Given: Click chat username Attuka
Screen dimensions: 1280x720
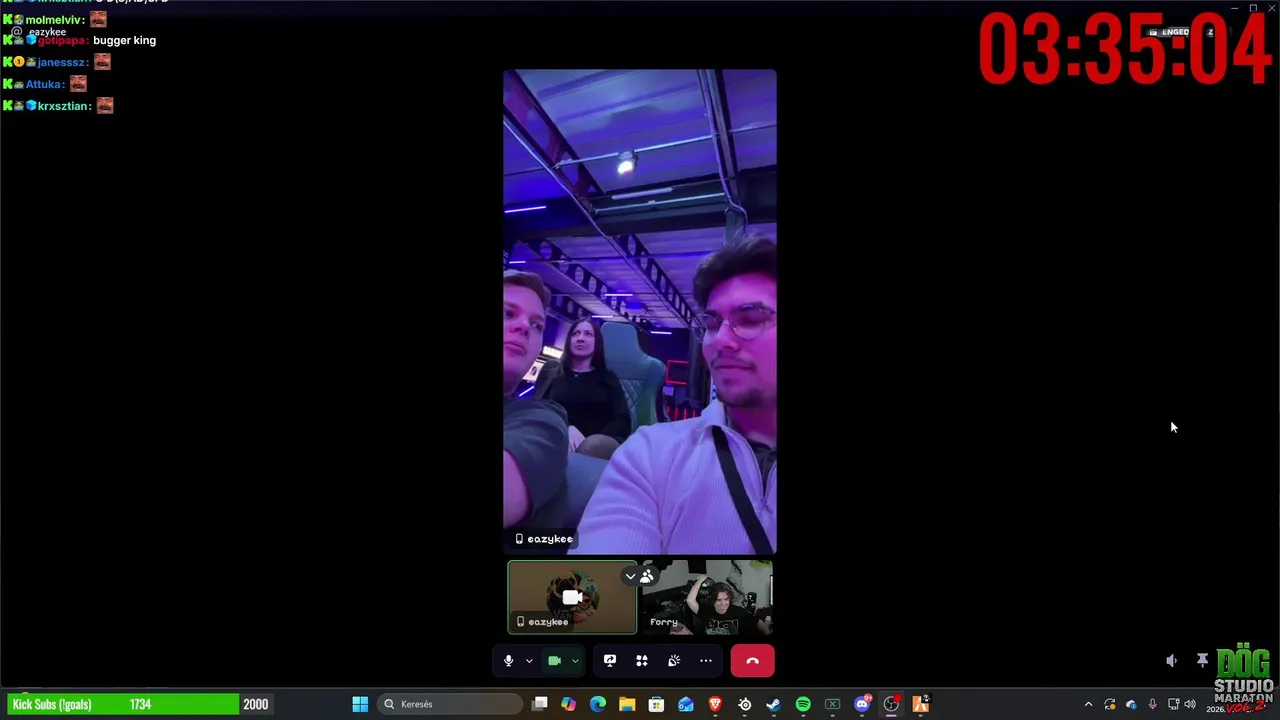Looking at the screenshot, I should [x=45, y=84].
